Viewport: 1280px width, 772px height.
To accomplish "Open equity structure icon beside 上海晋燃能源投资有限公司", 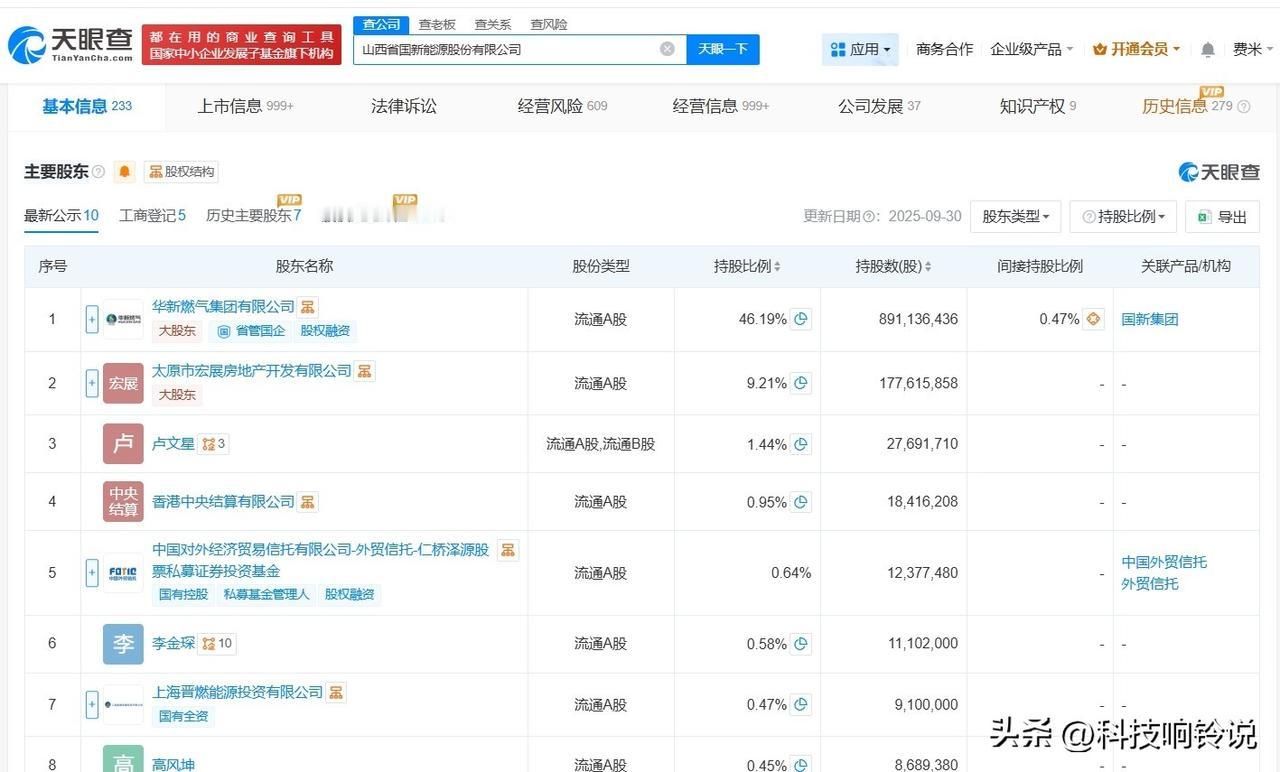I will coord(337,692).
